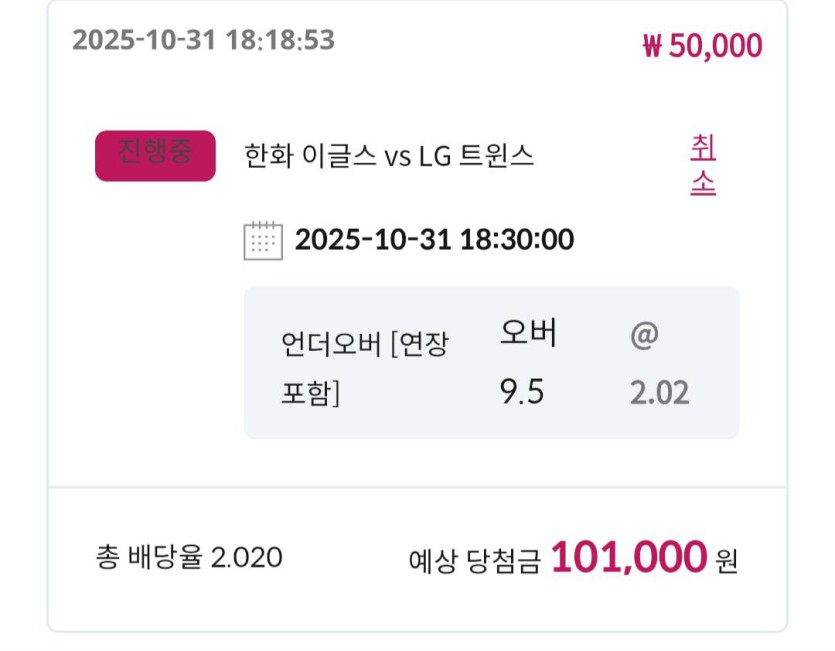
Task: Click the 언더오버 [연장 포함] market label
Action: [x=365, y=345]
